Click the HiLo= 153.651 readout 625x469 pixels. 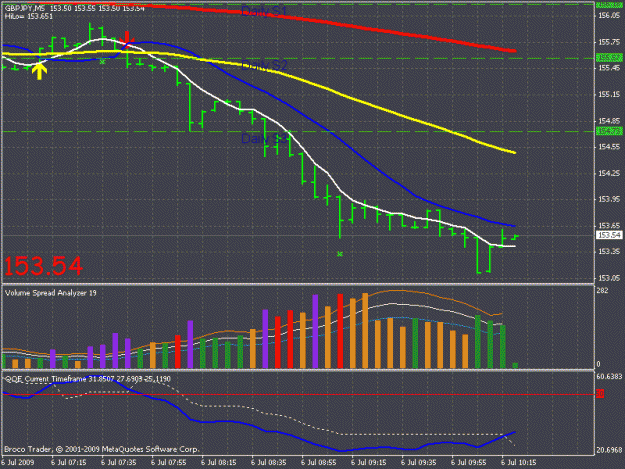tap(29, 16)
